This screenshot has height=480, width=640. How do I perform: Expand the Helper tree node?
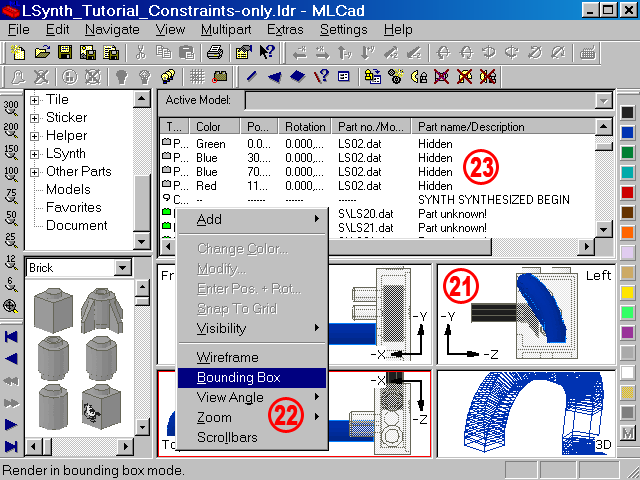point(35,136)
